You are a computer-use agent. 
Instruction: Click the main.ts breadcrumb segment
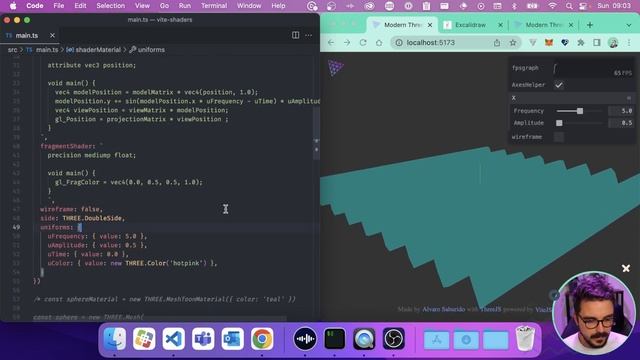(47, 50)
